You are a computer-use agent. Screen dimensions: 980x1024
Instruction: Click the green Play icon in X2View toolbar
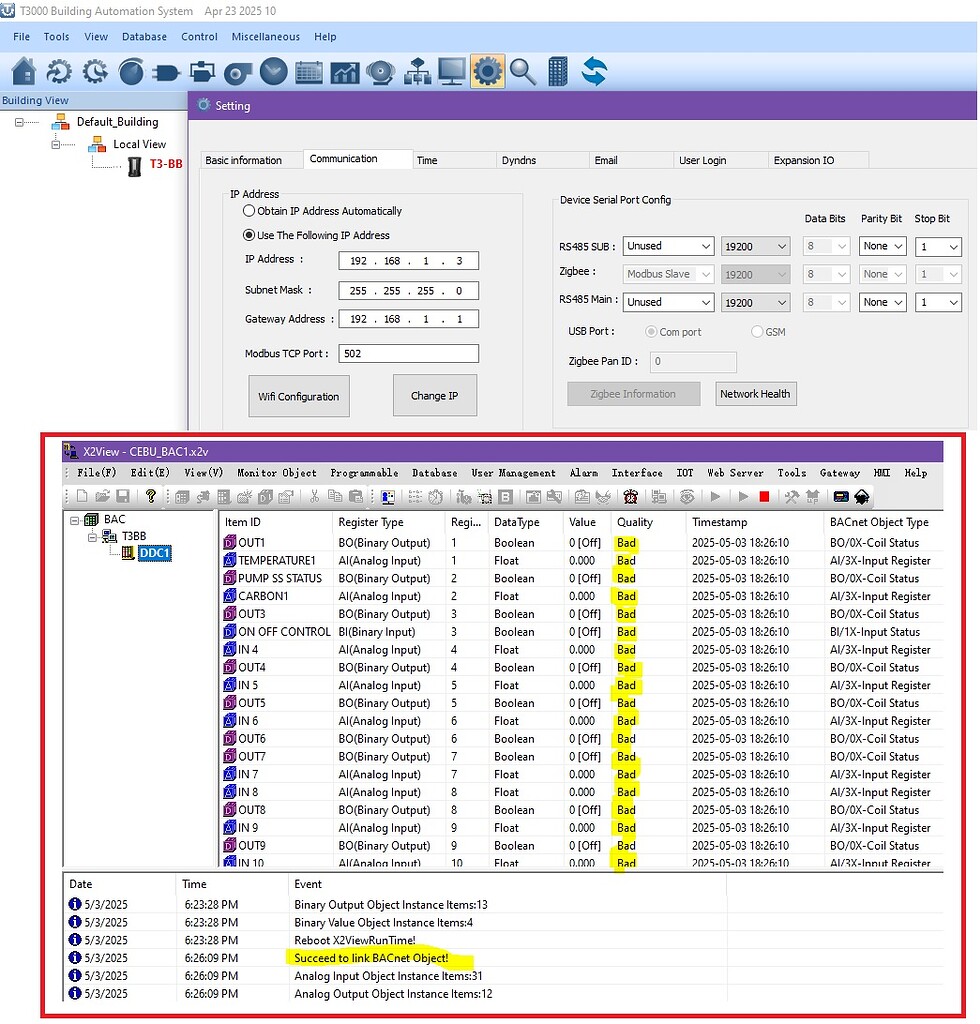[x=716, y=495]
